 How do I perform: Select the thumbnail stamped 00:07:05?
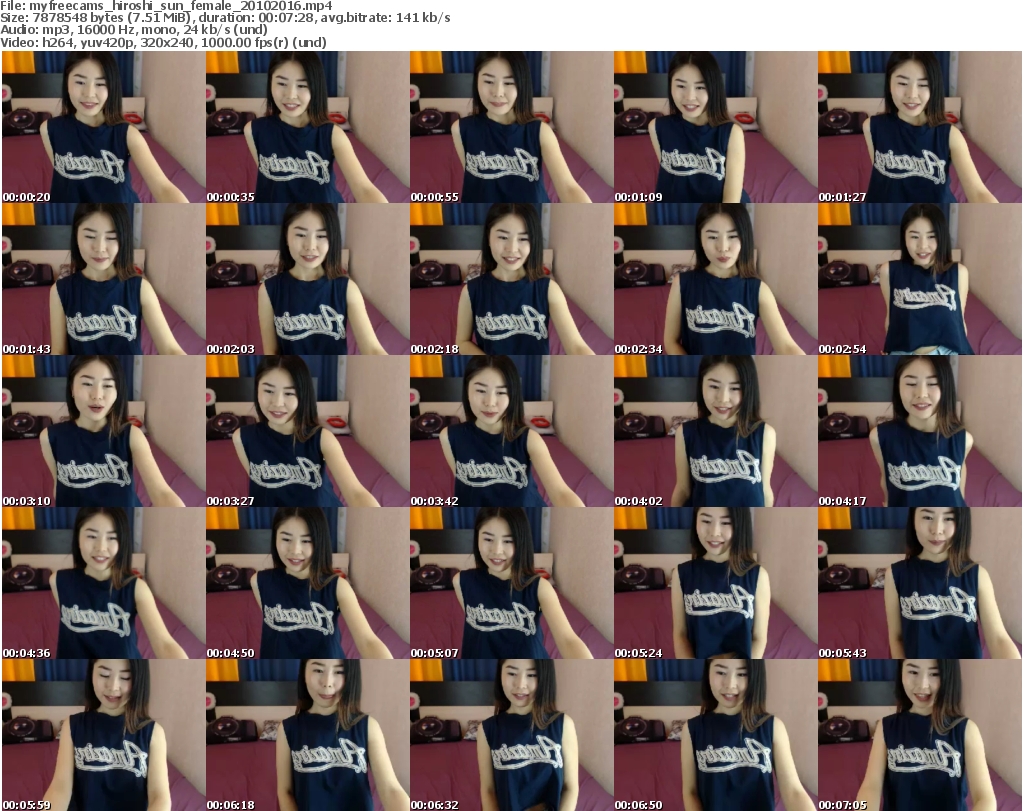tap(920, 735)
